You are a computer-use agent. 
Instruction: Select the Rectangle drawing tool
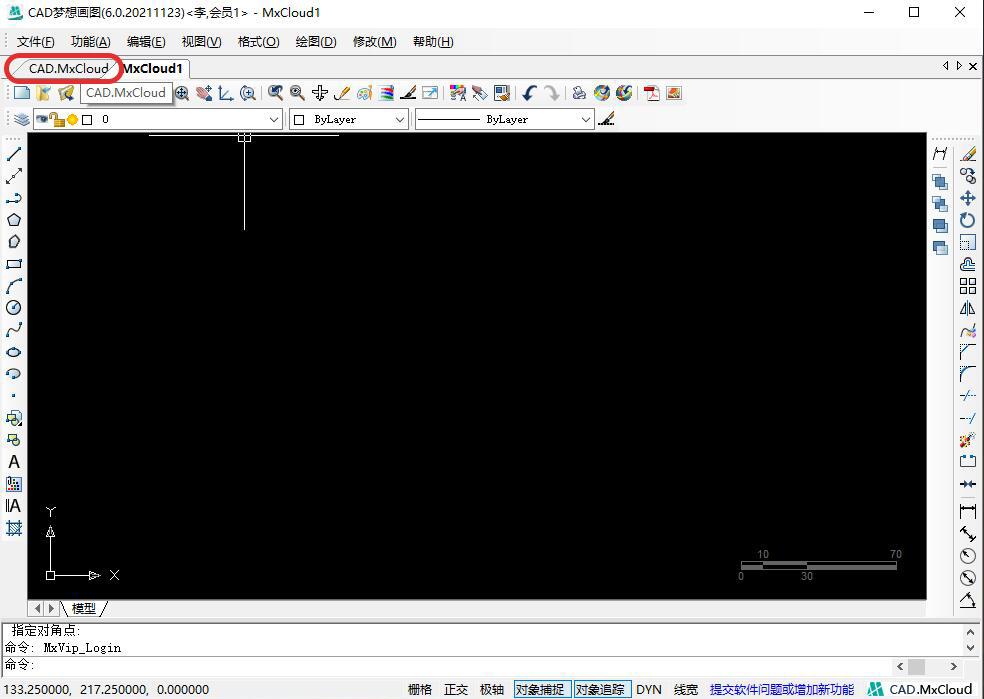click(x=14, y=264)
